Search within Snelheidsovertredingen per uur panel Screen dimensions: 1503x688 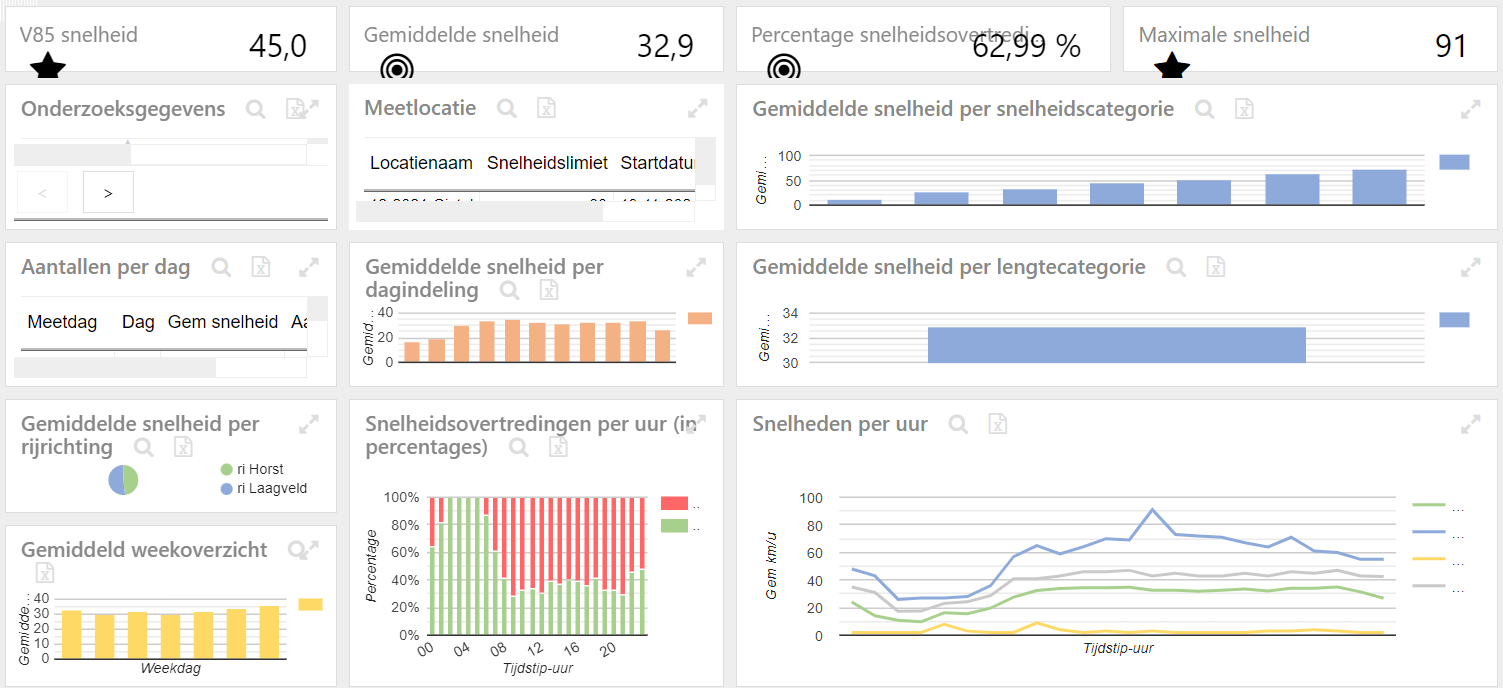pos(518,447)
